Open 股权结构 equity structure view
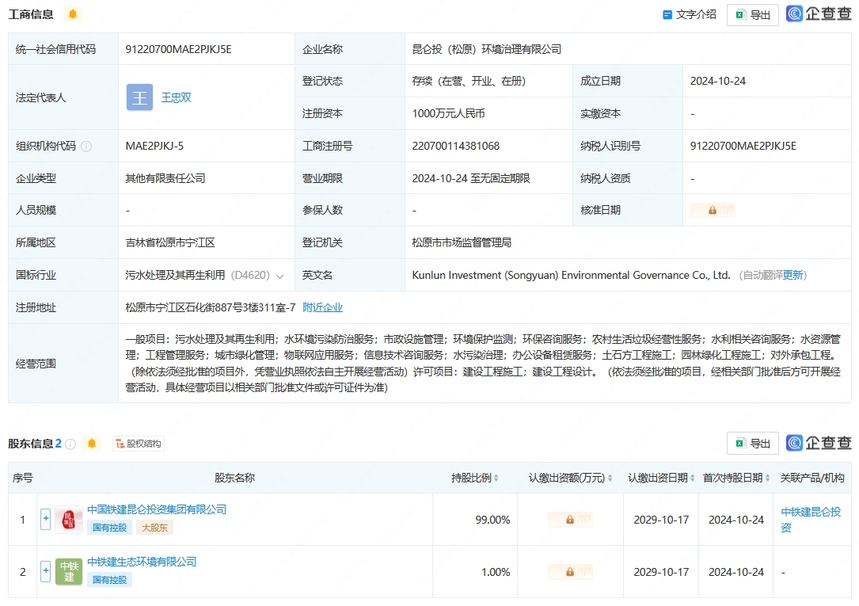This screenshot has height=606, width=859. pos(139,443)
